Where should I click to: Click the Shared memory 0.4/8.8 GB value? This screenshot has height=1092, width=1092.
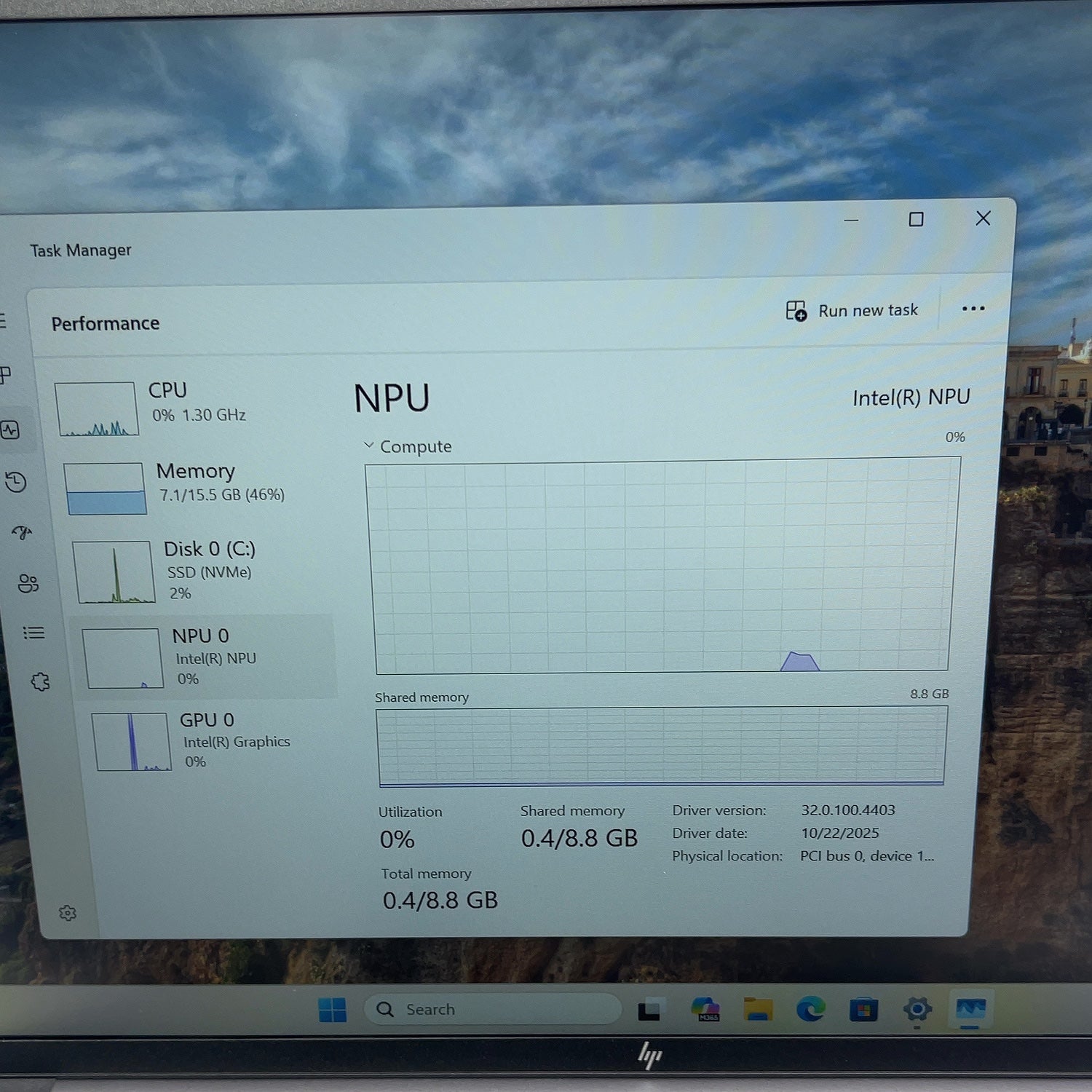pyautogui.click(x=579, y=839)
